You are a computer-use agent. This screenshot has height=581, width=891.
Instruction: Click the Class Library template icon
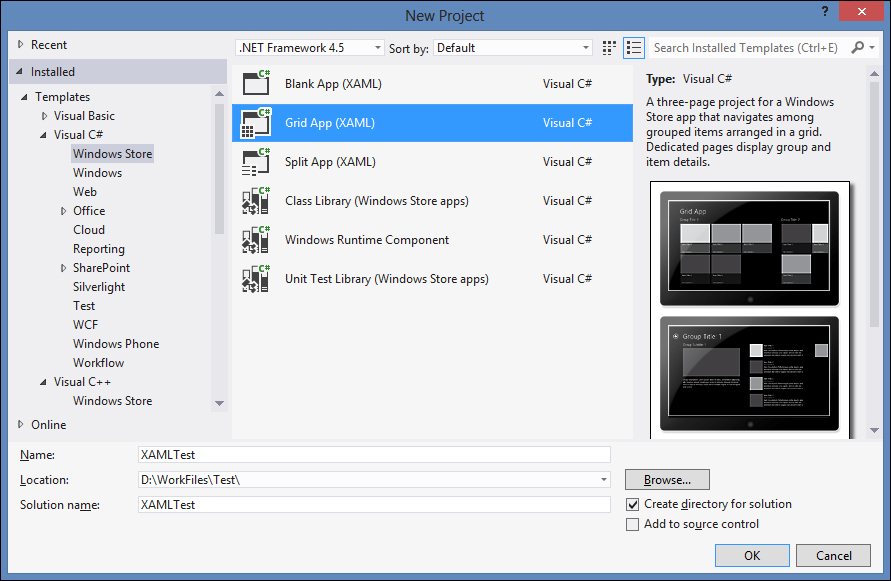(256, 201)
